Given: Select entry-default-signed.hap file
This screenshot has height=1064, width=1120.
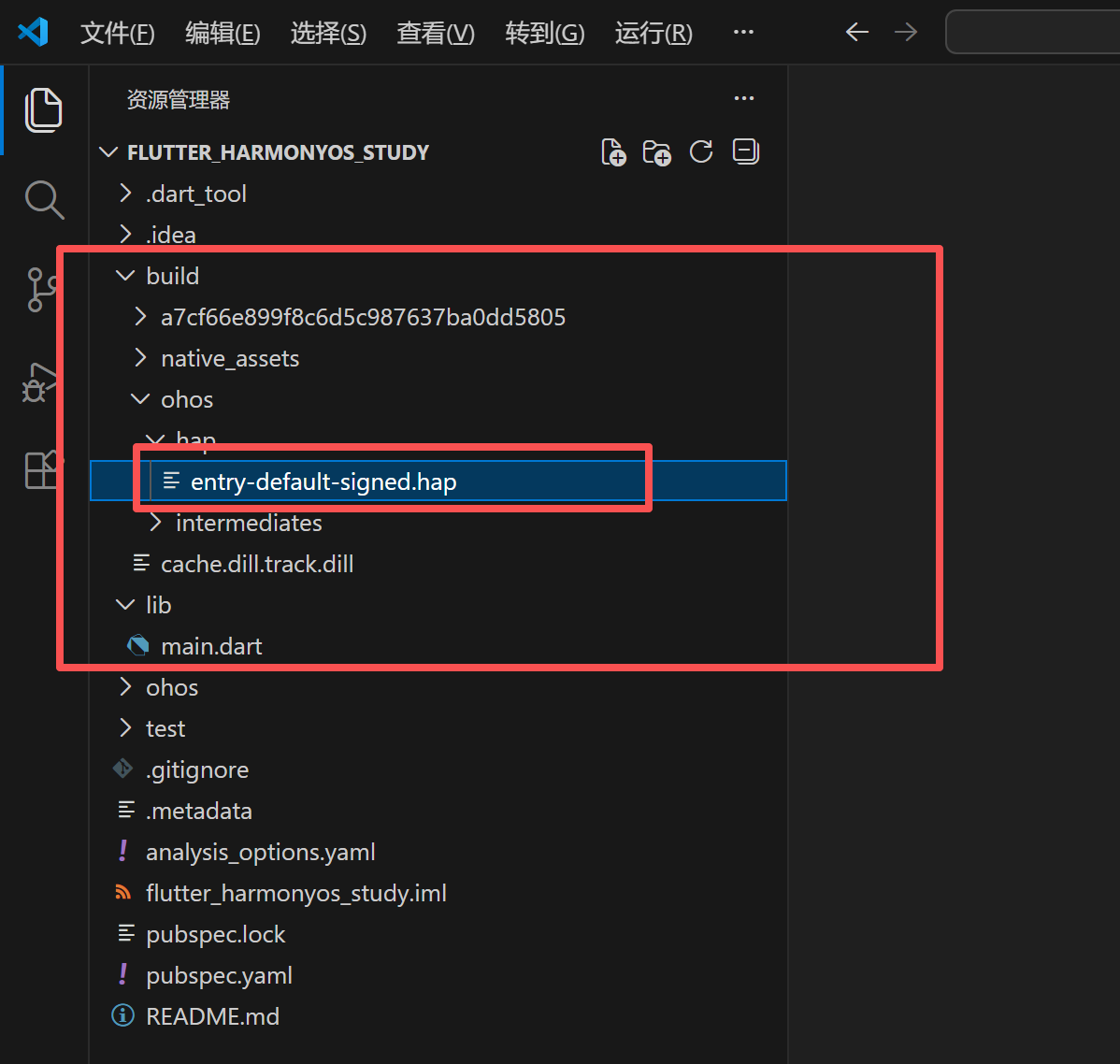Looking at the screenshot, I should tap(438, 481).
